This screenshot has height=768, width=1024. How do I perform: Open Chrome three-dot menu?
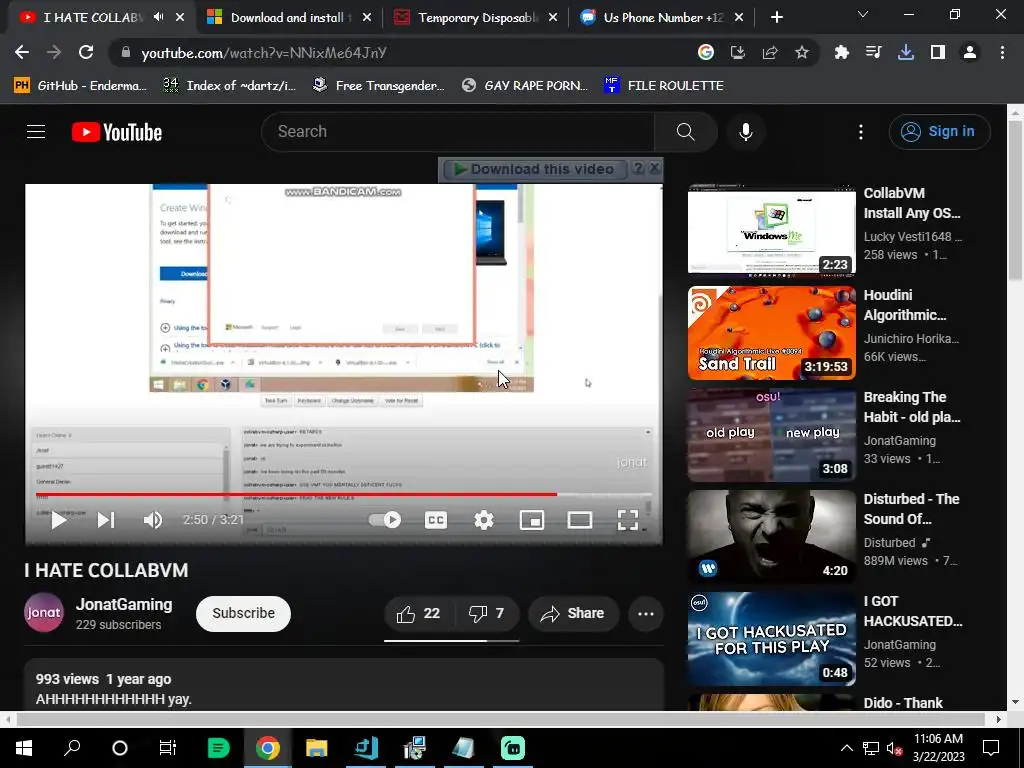click(x=1002, y=52)
